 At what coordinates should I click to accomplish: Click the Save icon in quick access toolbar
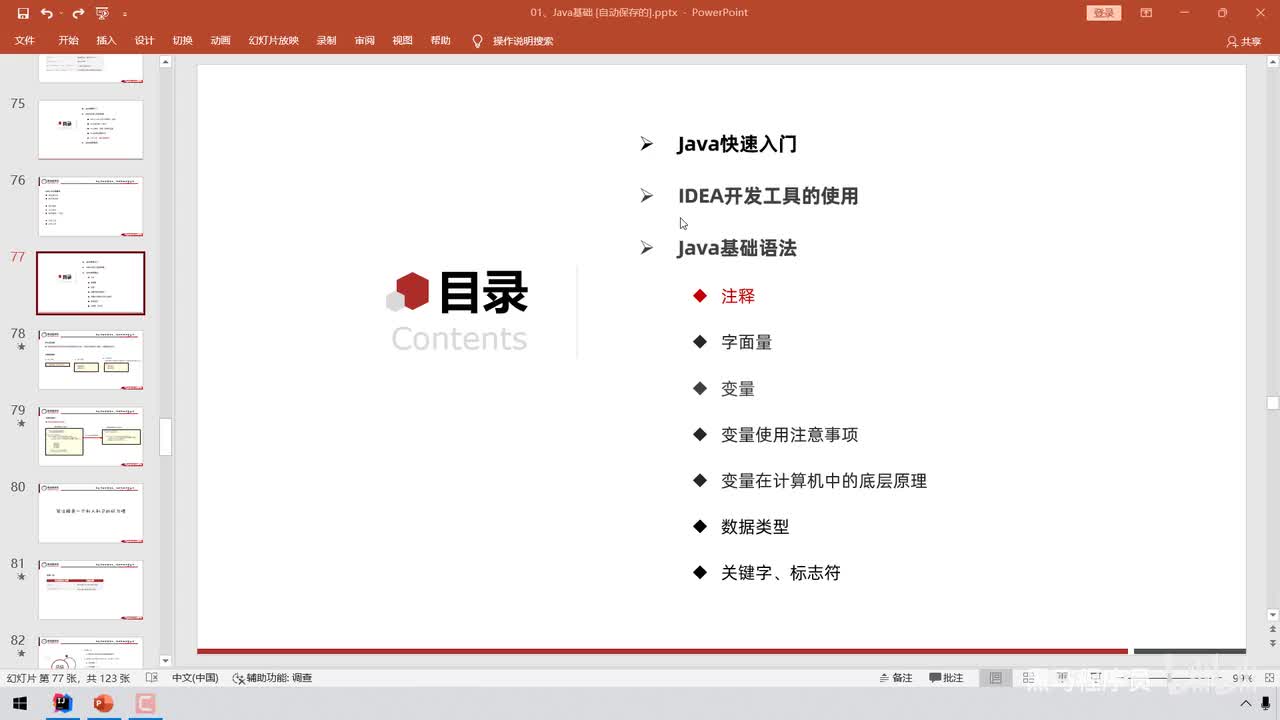tap(22, 13)
